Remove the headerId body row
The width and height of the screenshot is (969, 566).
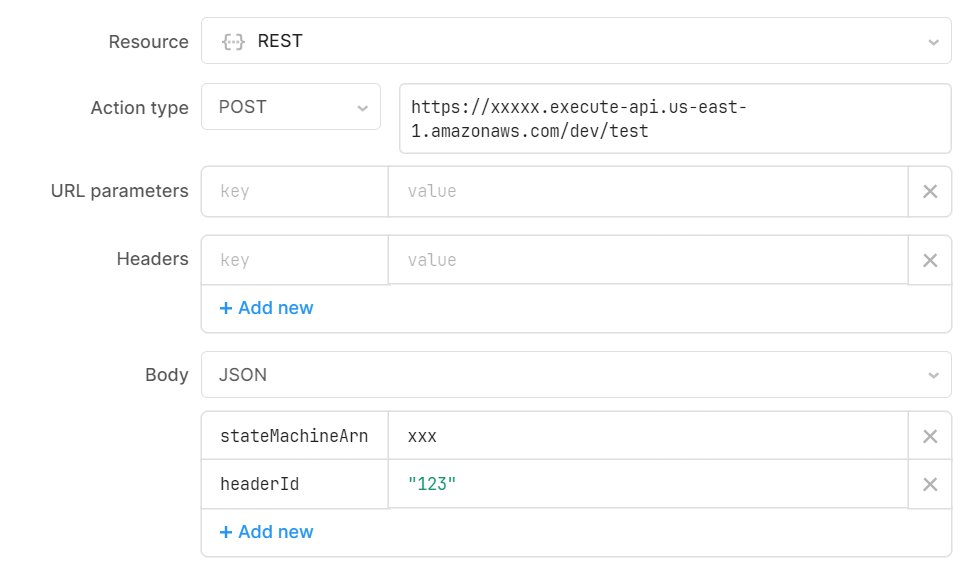click(930, 484)
